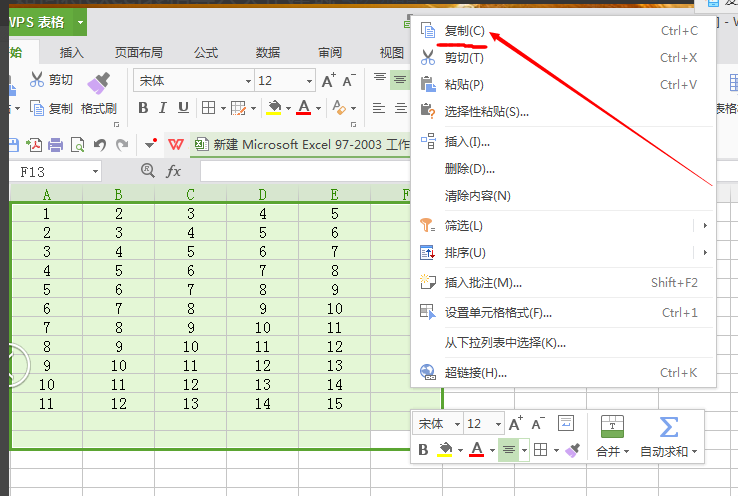Screen dimensions: 738x496
Task: Click the Redo arrow icon
Action: 122,144
